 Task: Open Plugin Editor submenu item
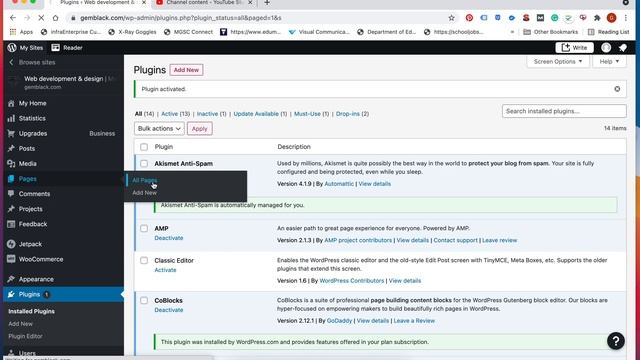(x=25, y=336)
